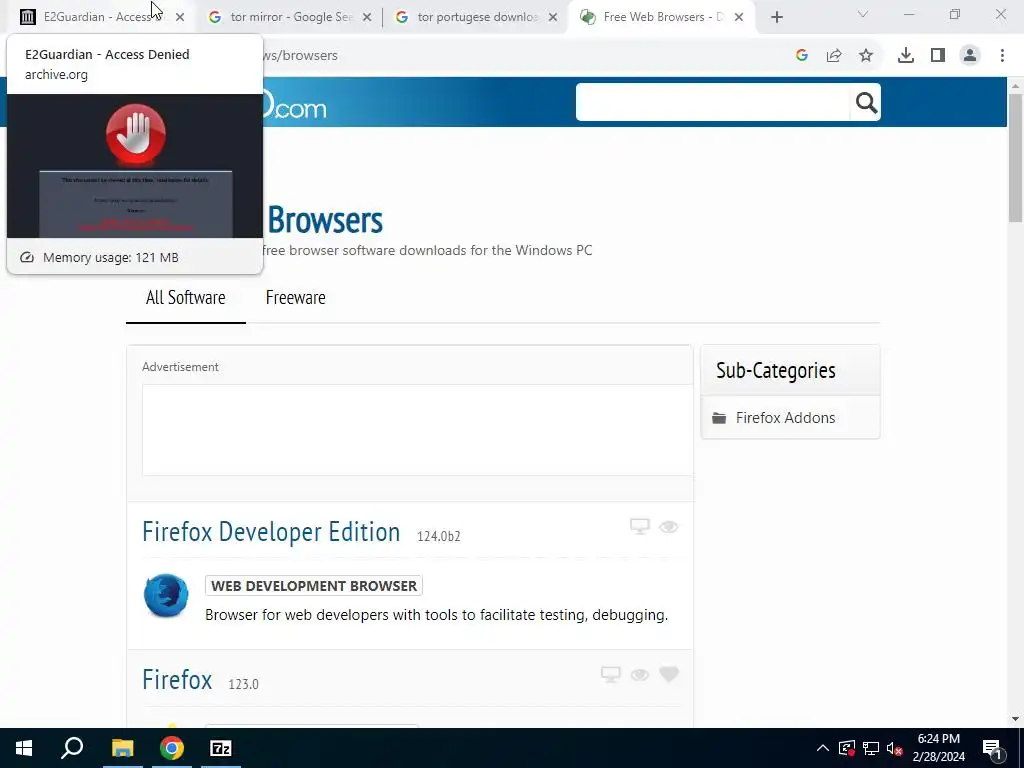Bookmark this page with the star icon
The image size is (1024, 768).
pos(866,56)
